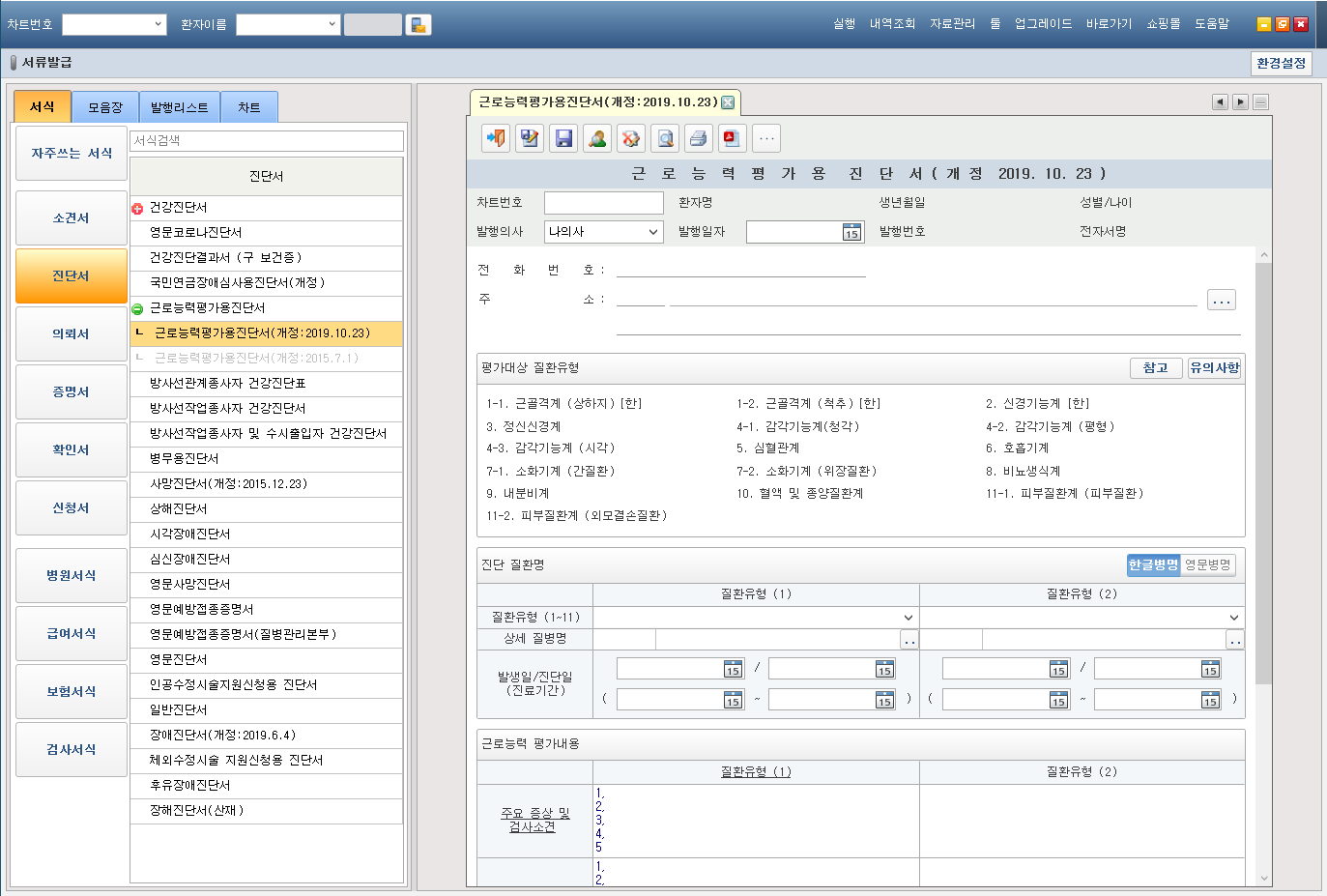The image size is (1327, 896).
Task: Open the 질환유형 (1) type dropdown
Action: (755, 618)
